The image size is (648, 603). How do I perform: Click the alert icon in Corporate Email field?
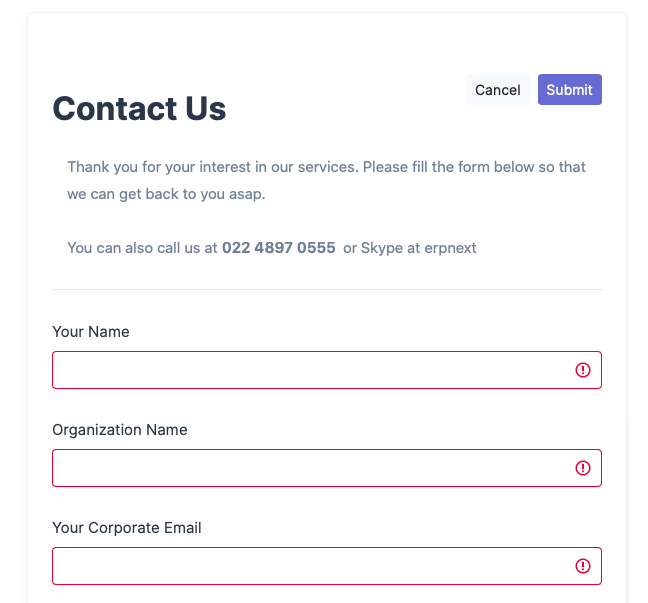(583, 566)
